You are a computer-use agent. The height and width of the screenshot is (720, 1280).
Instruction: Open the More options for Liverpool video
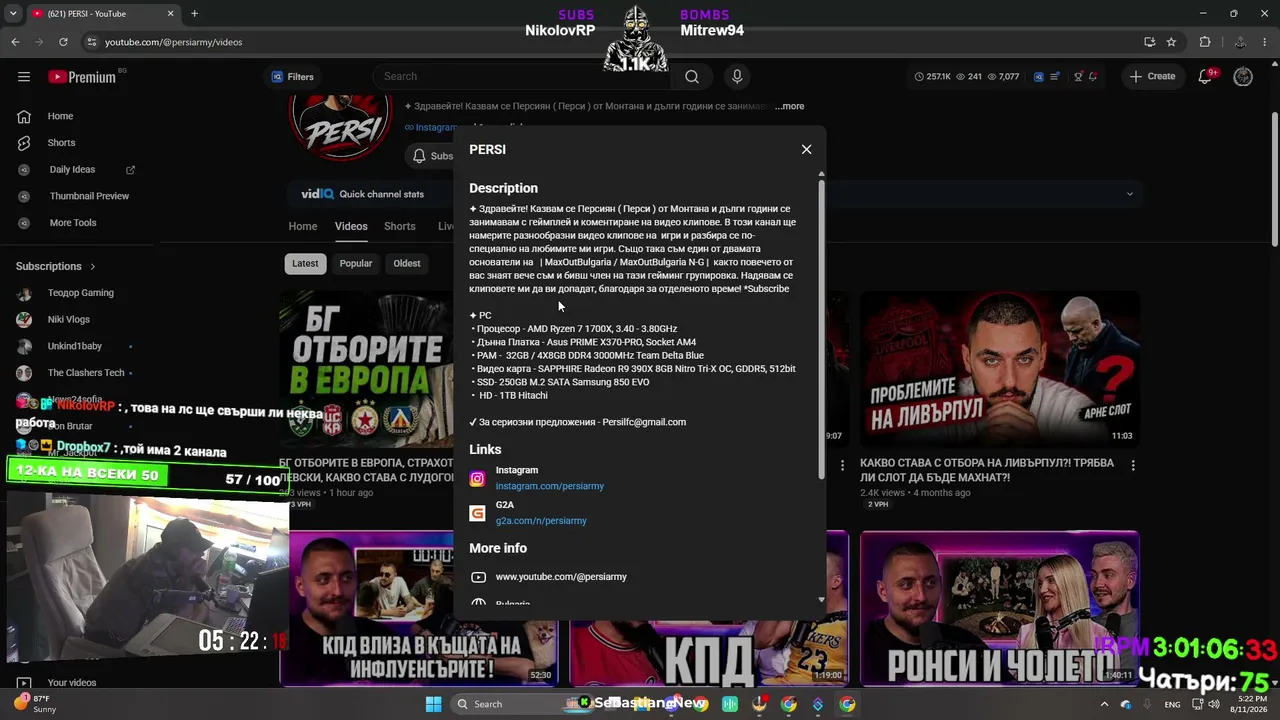tap(1133, 465)
